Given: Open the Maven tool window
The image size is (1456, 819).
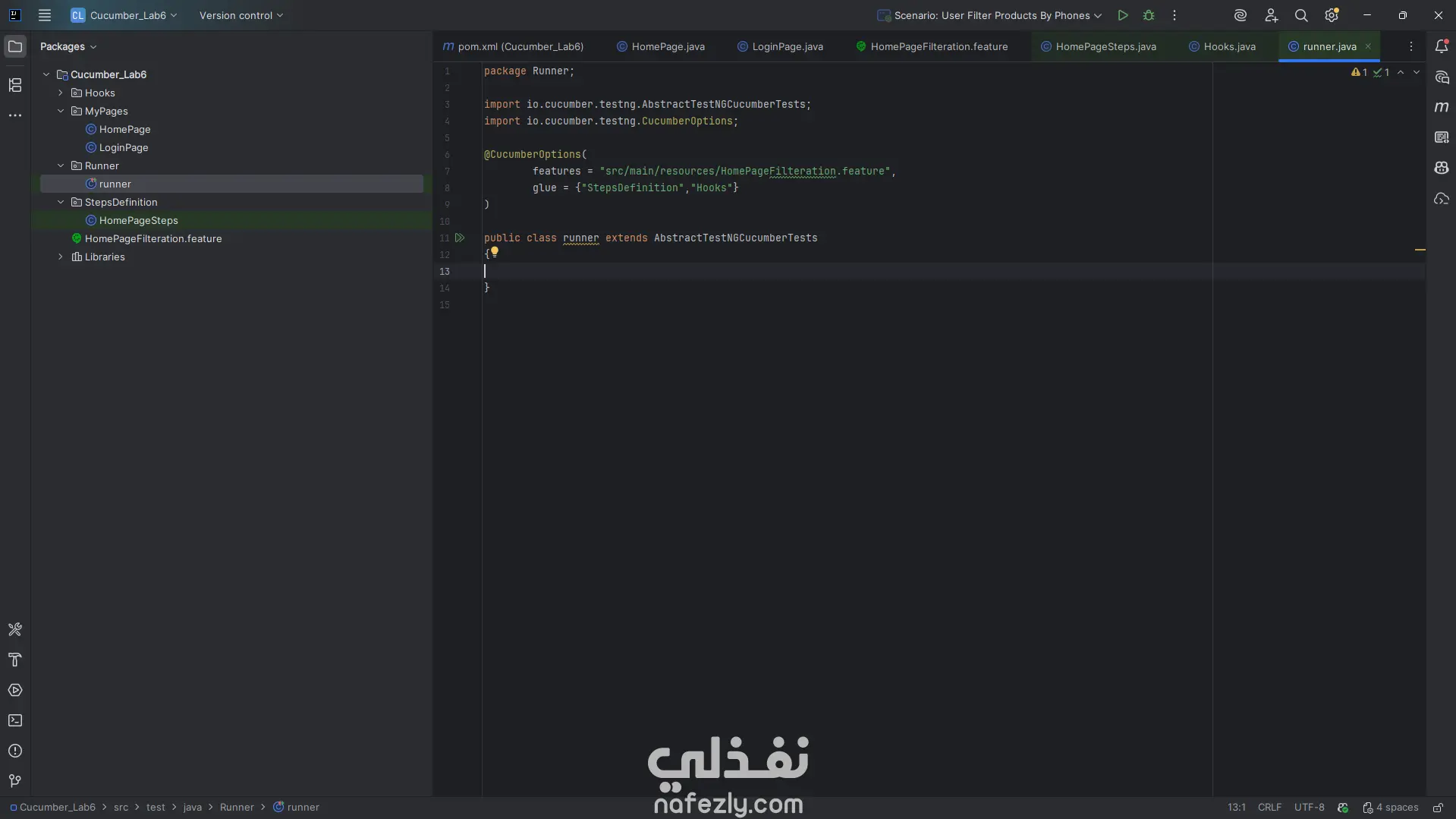Looking at the screenshot, I should click(1442, 107).
